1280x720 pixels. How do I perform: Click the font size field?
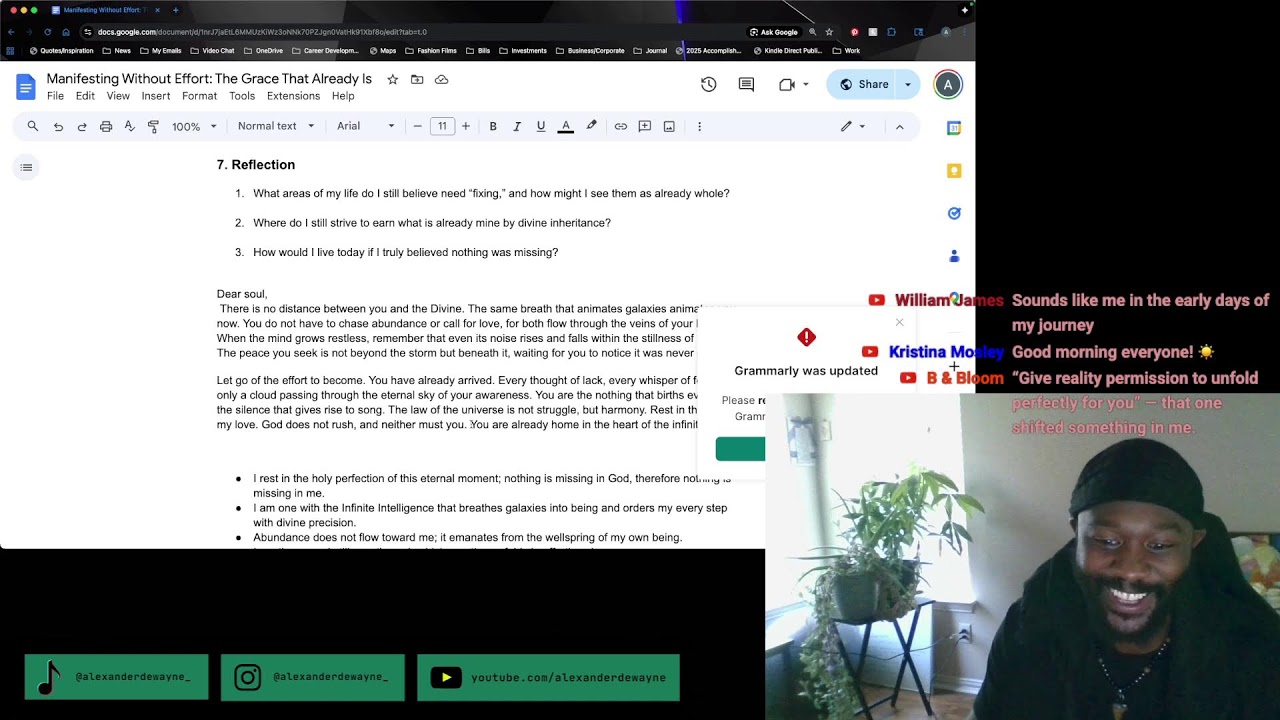coord(442,126)
